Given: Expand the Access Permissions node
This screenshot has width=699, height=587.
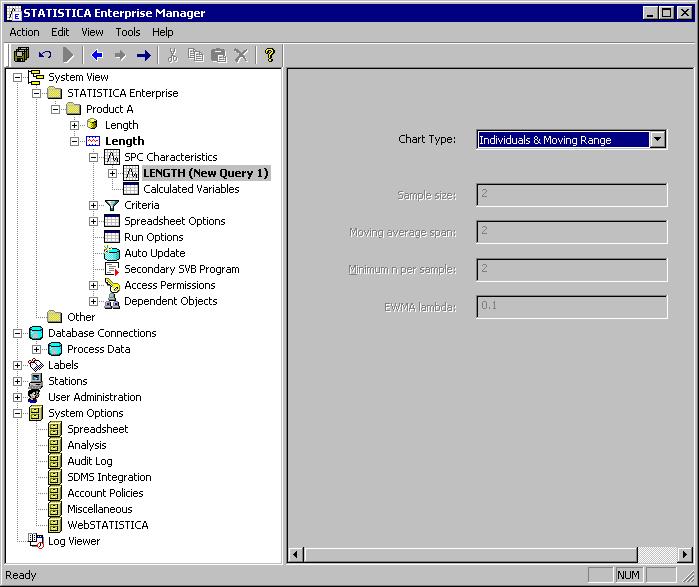Looking at the screenshot, I should point(93,285).
